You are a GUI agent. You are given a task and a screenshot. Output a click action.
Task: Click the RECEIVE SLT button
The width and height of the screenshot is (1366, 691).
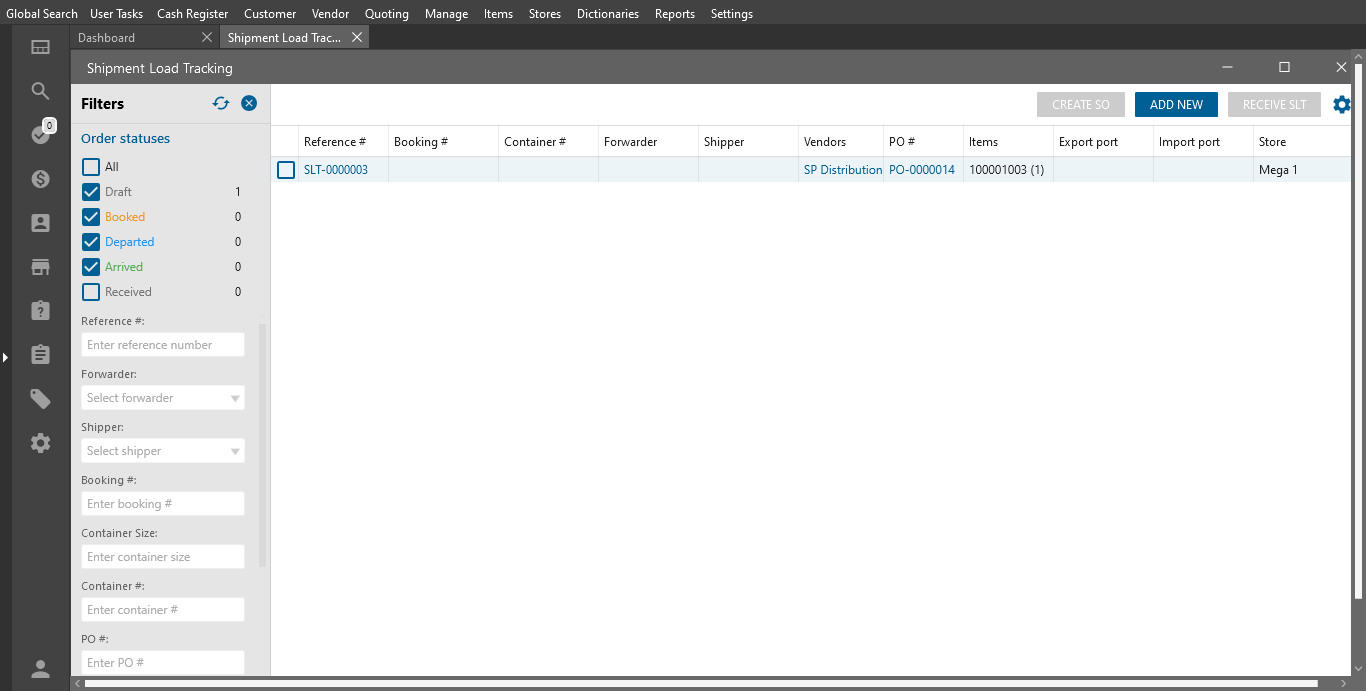[1274, 104]
